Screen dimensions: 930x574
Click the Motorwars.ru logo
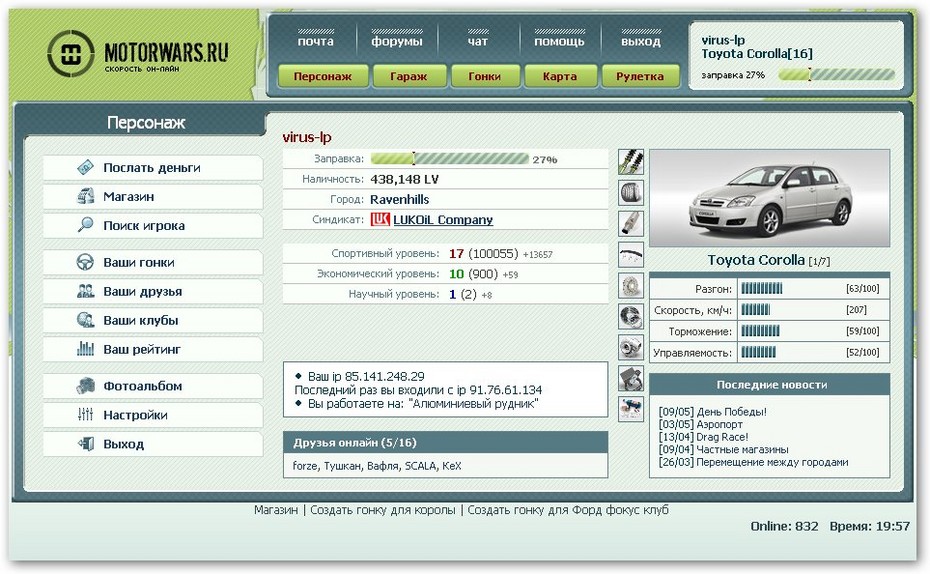coord(138,54)
